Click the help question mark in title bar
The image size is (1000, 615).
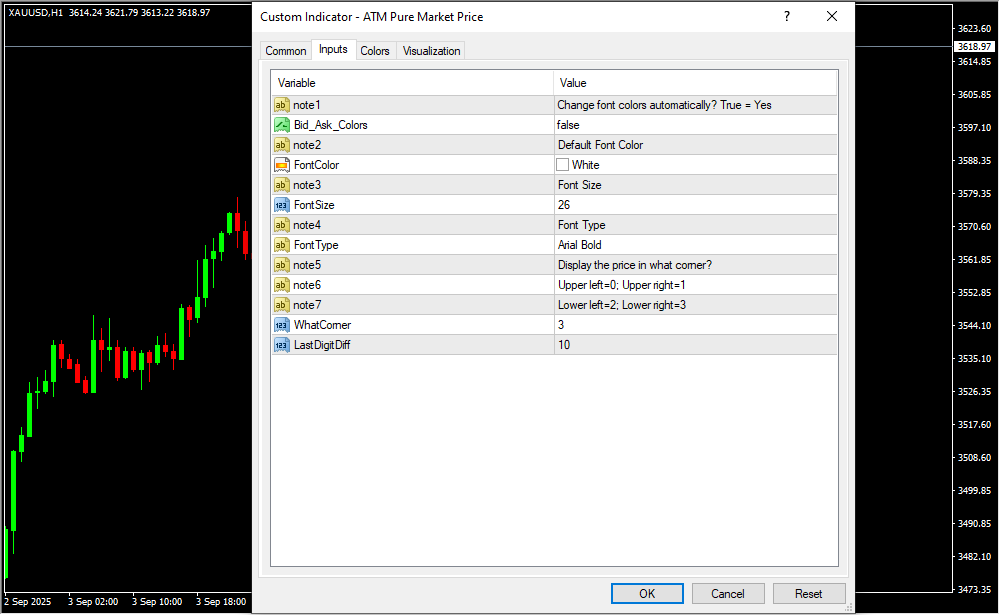[x=787, y=16]
